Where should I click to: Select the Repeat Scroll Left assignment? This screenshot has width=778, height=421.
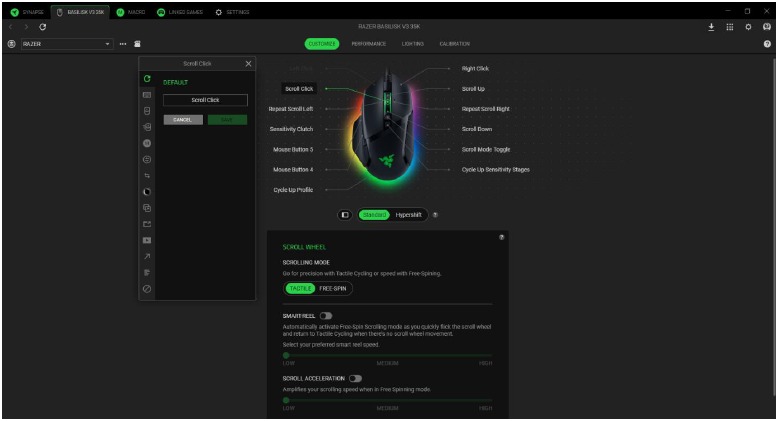(x=291, y=109)
